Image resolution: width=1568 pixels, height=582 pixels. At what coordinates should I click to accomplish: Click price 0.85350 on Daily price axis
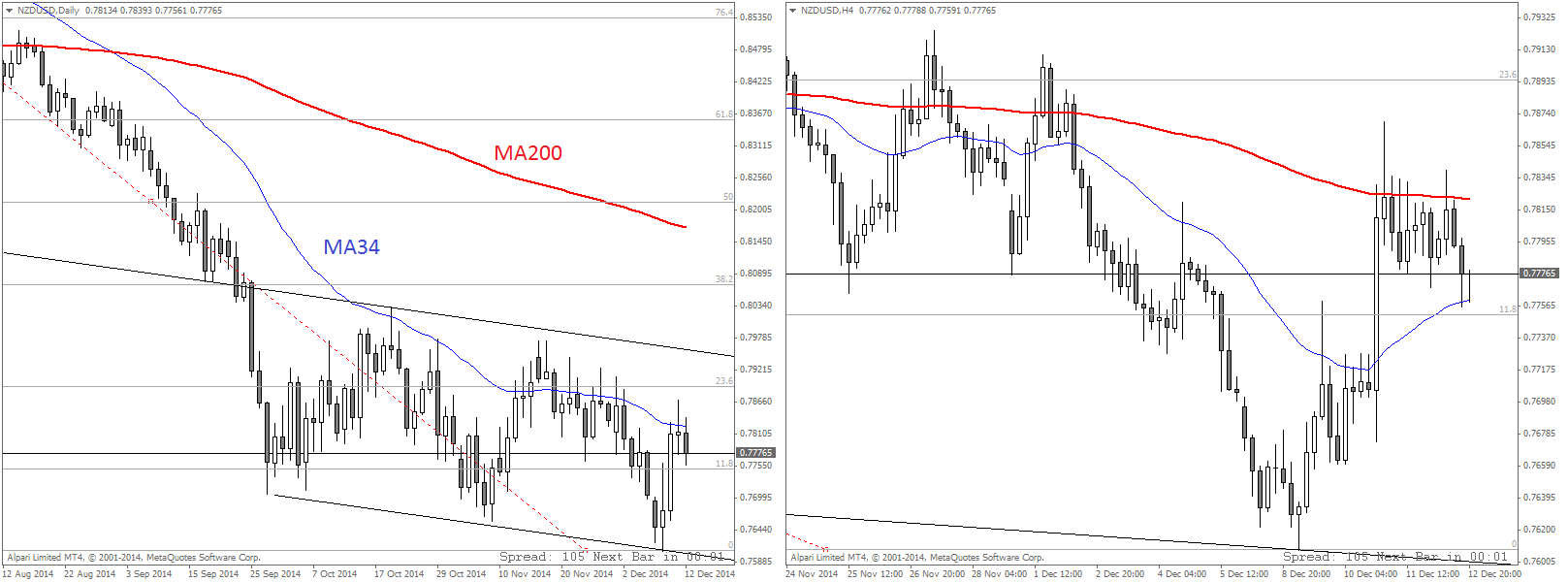click(x=756, y=17)
